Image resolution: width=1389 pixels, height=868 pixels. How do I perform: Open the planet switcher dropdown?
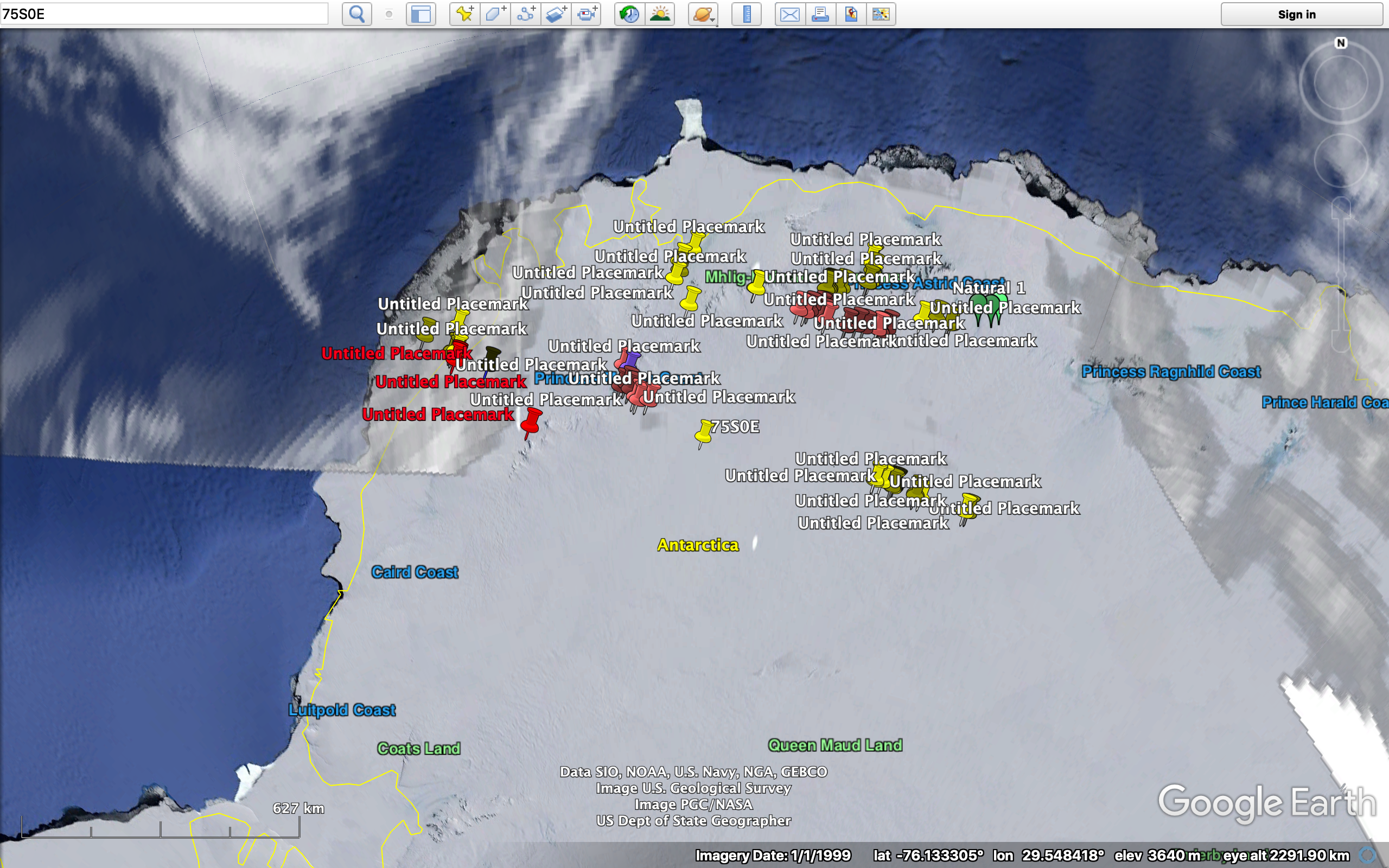tap(703, 14)
